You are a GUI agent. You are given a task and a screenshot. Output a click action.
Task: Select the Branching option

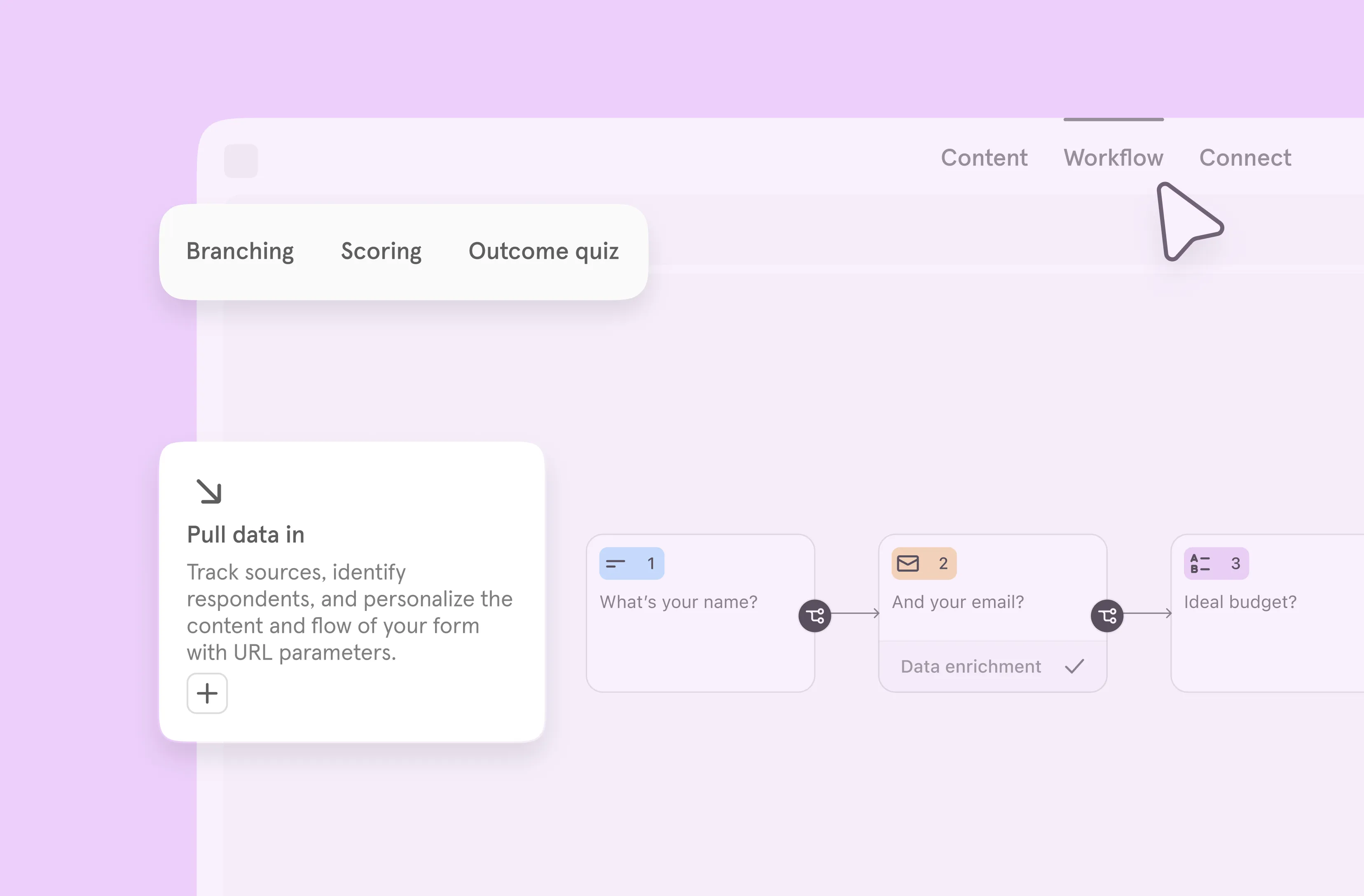coord(240,251)
